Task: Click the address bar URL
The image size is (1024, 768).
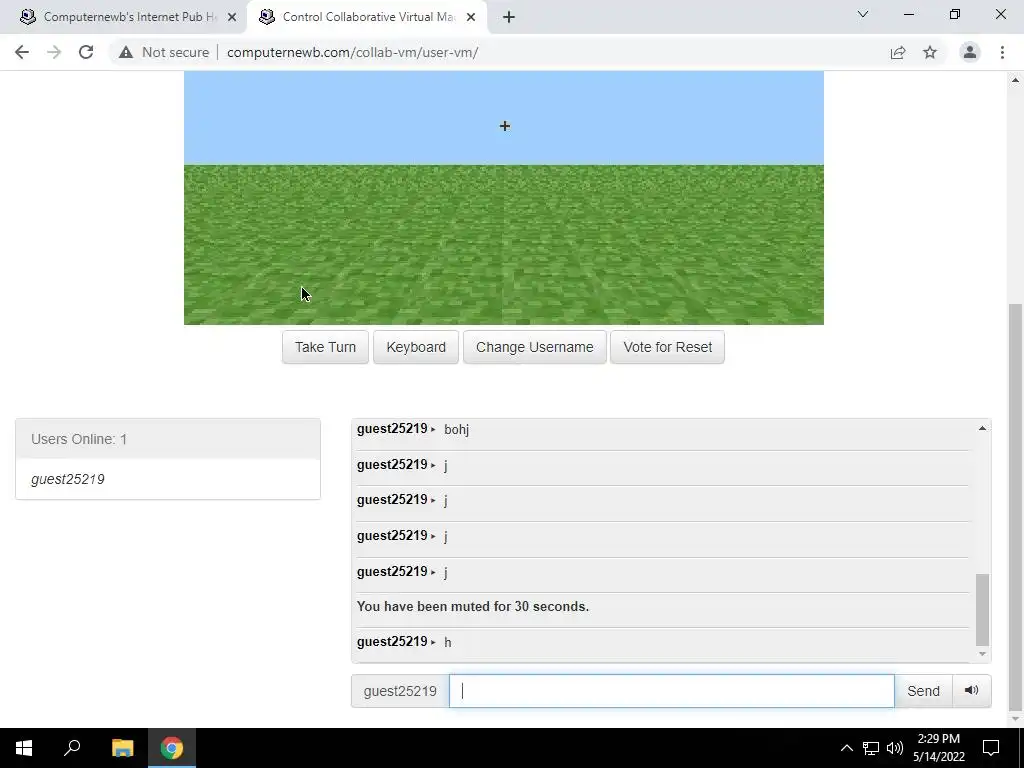Action: pyautogui.click(x=353, y=52)
